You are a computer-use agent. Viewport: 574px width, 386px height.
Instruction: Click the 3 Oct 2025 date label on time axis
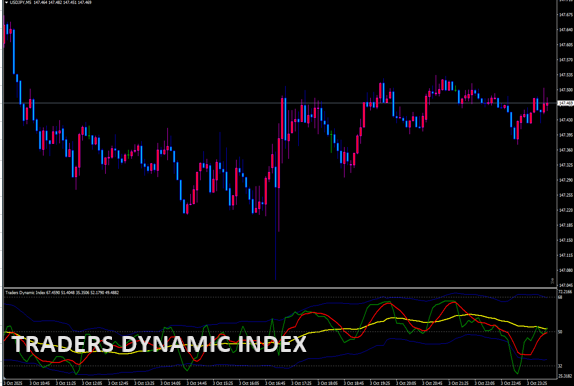[13, 383]
